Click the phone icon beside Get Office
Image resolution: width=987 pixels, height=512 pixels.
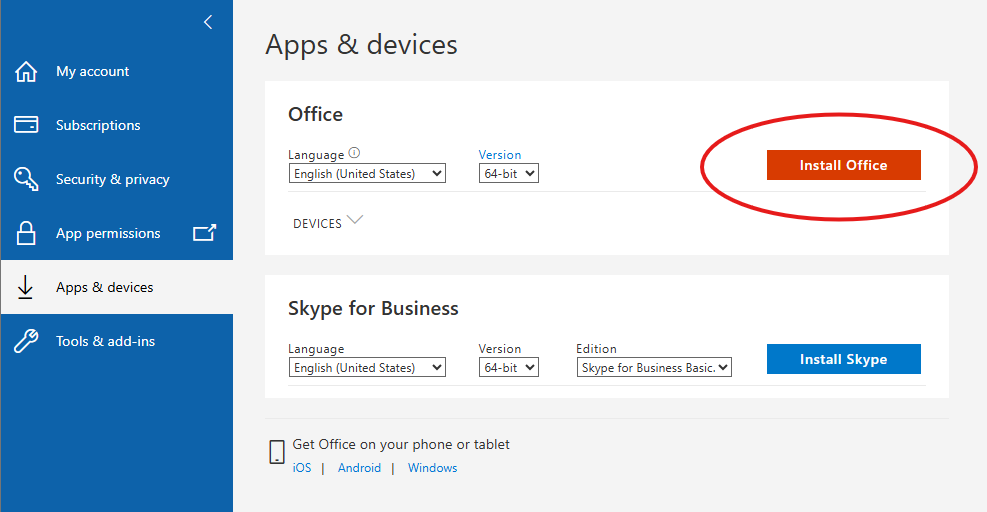point(277,452)
